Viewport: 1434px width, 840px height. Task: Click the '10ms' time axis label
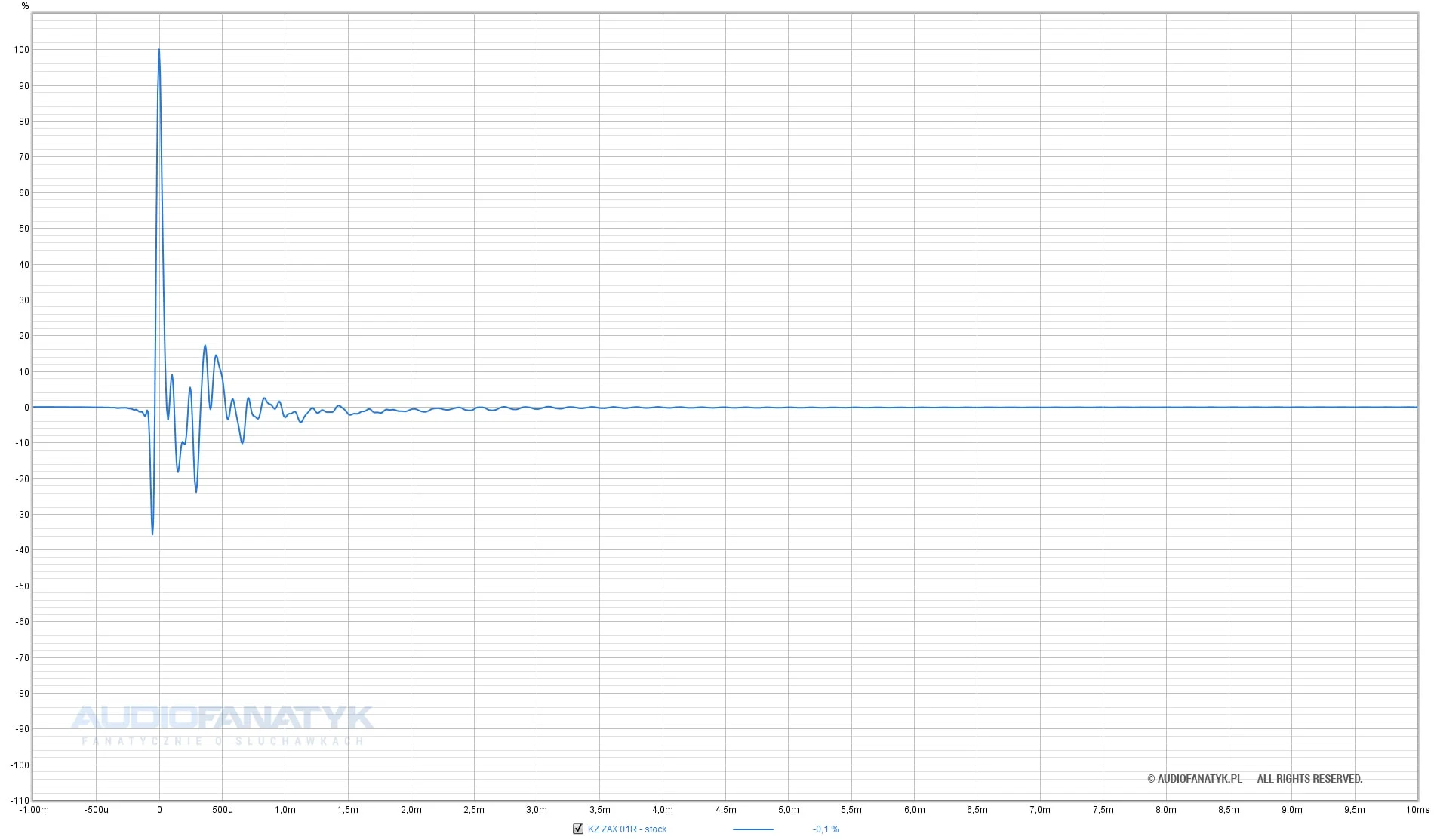point(1418,810)
